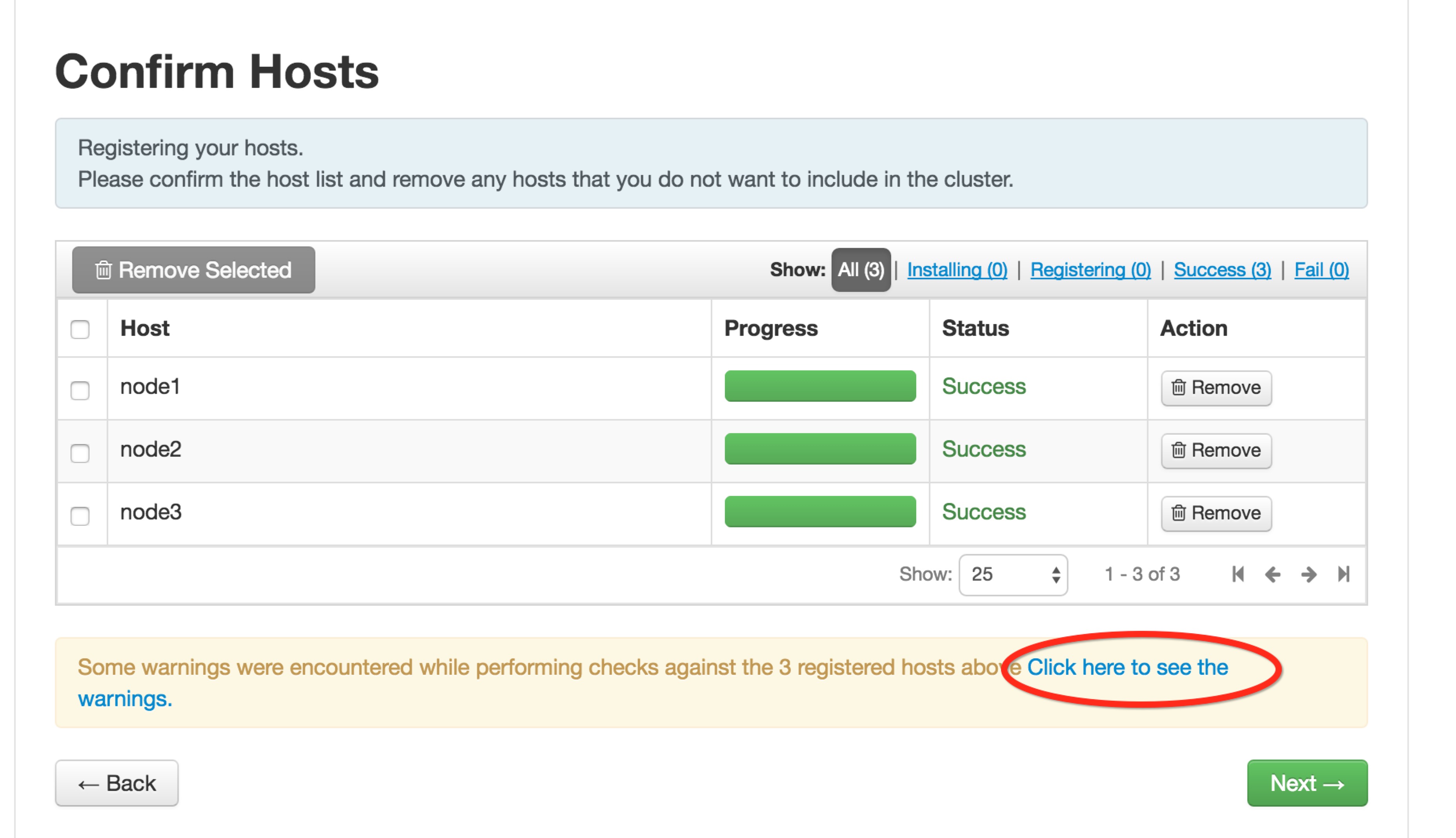Check the node1 host checkbox
The width and height of the screenshot is (1456, 838).
tap(80, 390)
